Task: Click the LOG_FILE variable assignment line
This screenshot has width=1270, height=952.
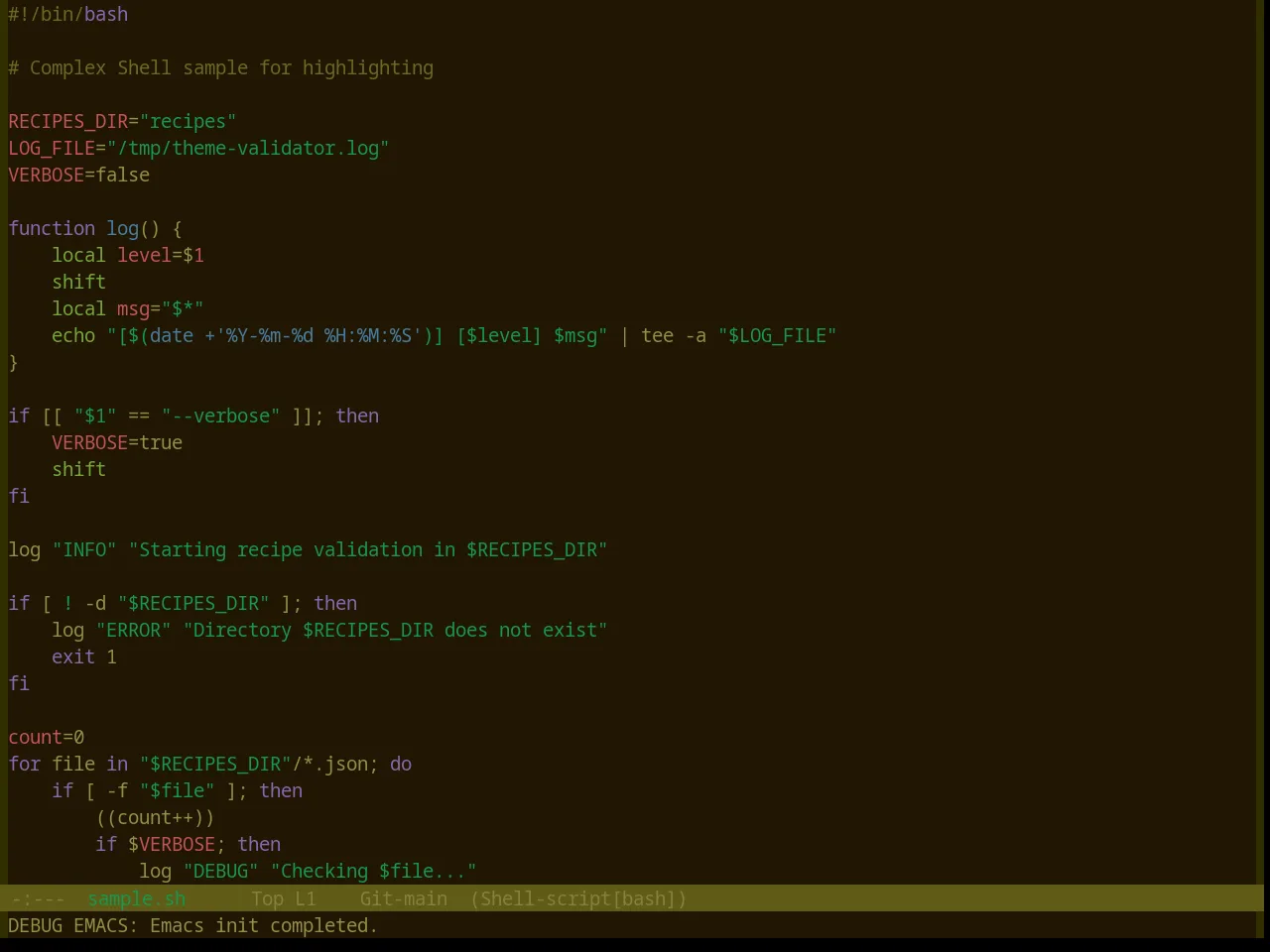Action: (x=198, y=148)
